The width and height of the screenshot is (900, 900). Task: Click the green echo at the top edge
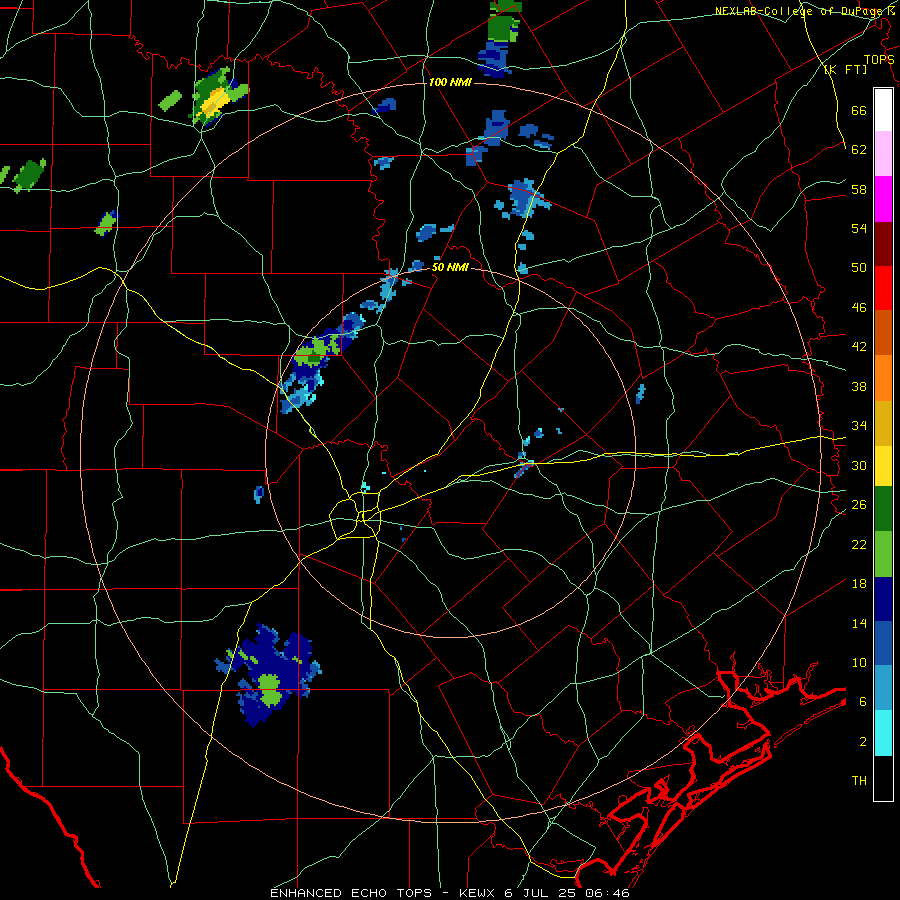pyautogui.click(x=504, y=22)
